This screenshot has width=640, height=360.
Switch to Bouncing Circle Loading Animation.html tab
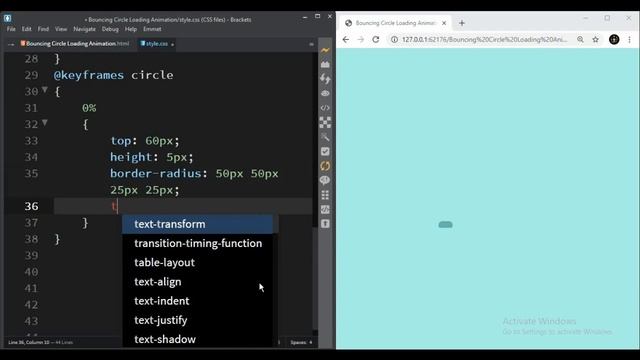[75, 44]
